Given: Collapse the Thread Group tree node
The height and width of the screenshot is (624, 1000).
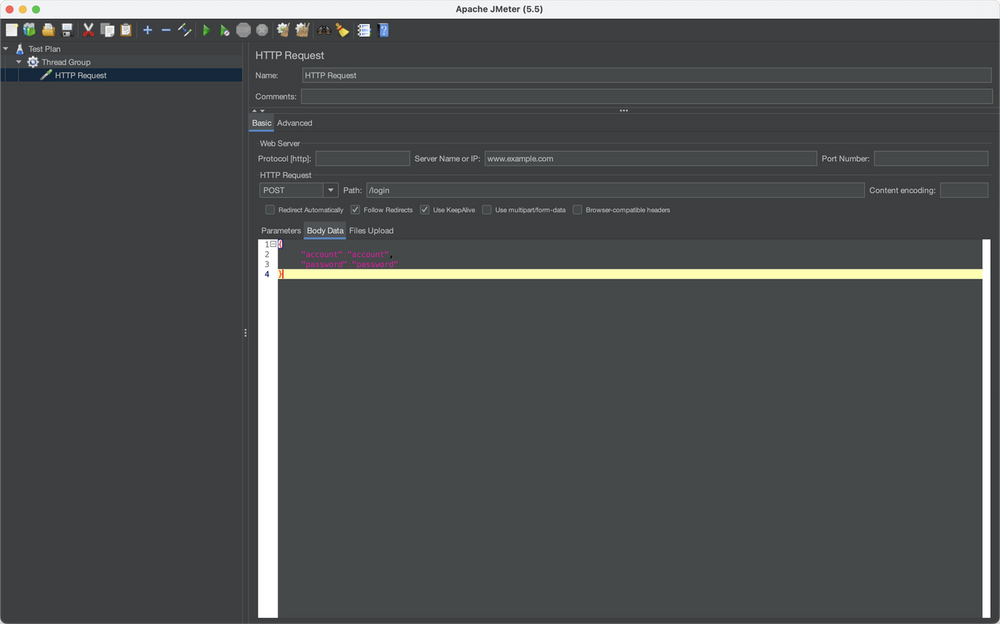Looking at the screenshot, I should (18, 62).
